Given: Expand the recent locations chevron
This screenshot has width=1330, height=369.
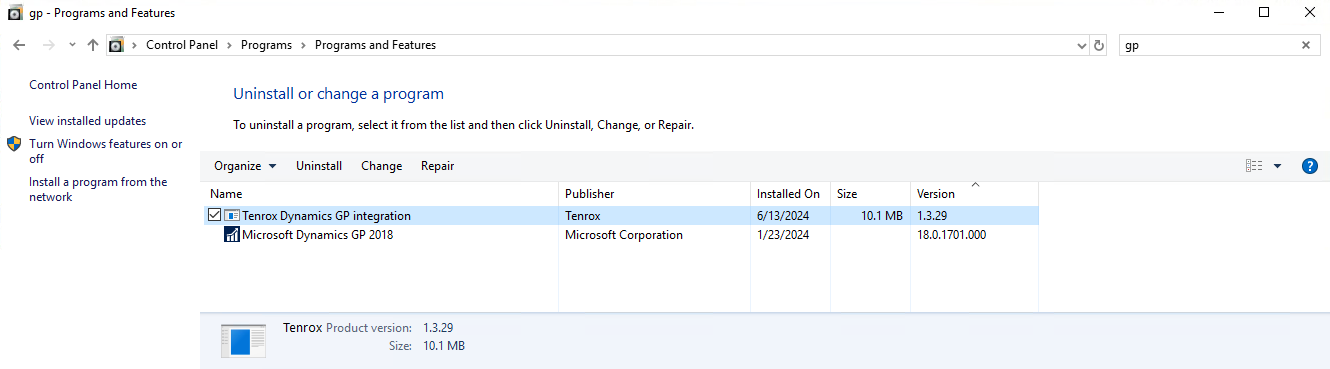Looking at the screenshot, I should tap(72, 45).
